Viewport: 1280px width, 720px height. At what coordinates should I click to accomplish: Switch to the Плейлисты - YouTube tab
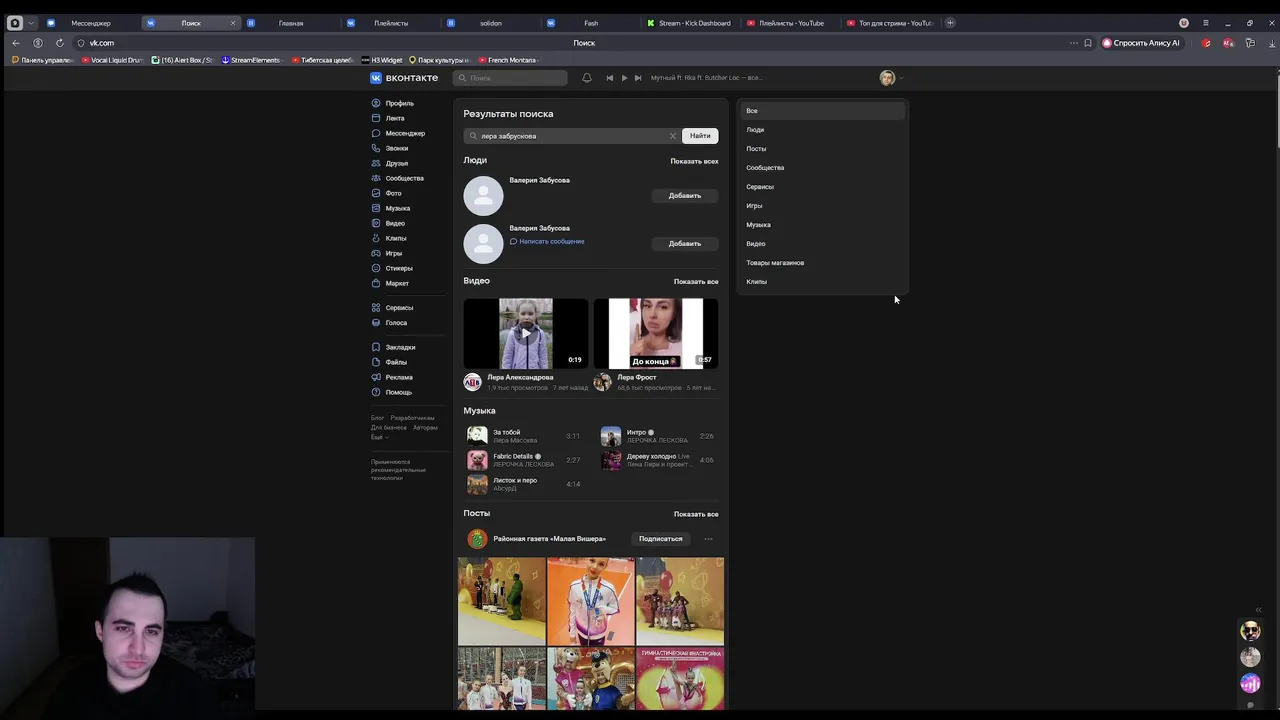[x=790, y=23]
